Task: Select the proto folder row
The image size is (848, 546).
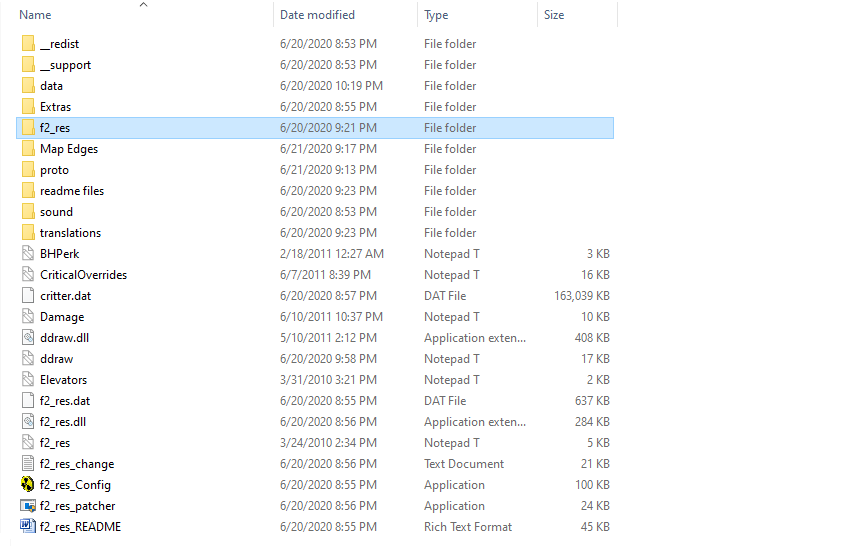Action: (315, 170)
